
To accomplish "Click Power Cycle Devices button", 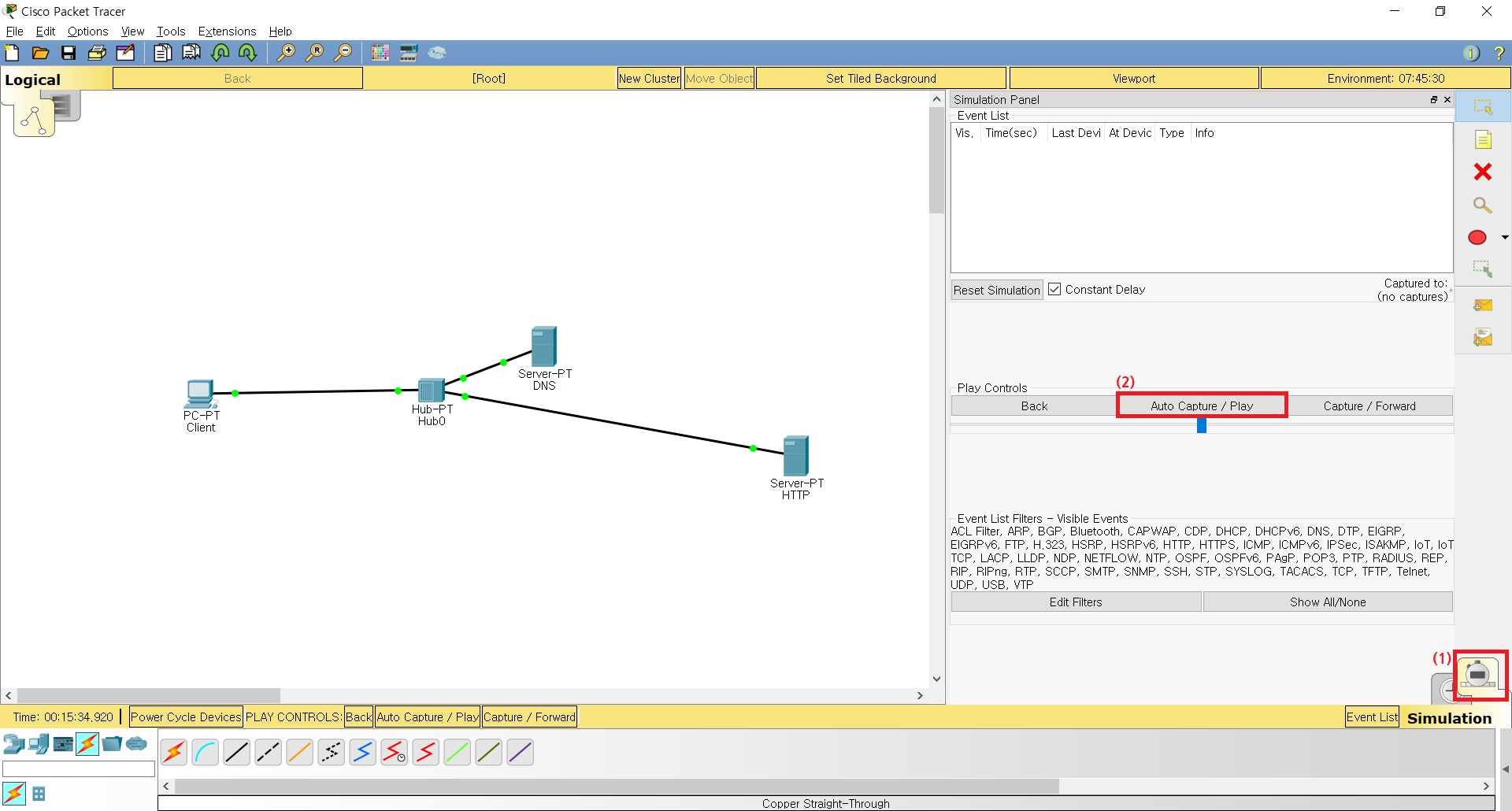I will point(186,717).
